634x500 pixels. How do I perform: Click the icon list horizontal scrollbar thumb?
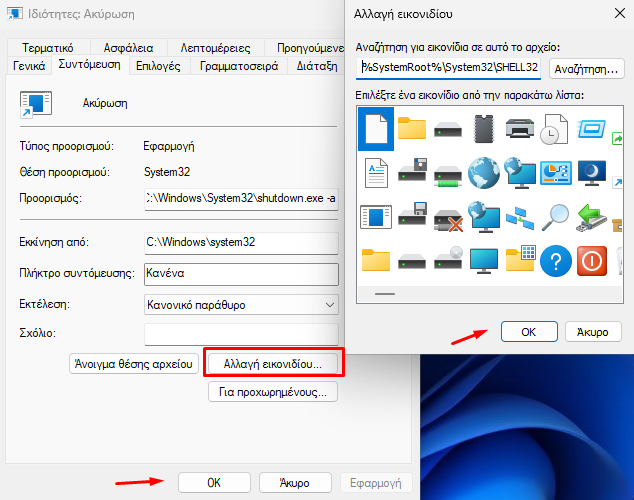pyautogui.click(x=385, y=294)
